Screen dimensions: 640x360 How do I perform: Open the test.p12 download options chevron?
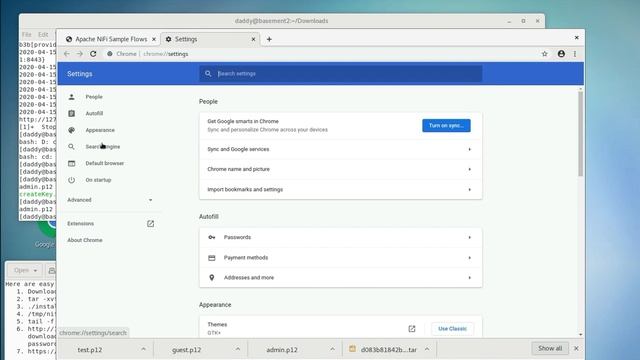[x=143, y=349]
